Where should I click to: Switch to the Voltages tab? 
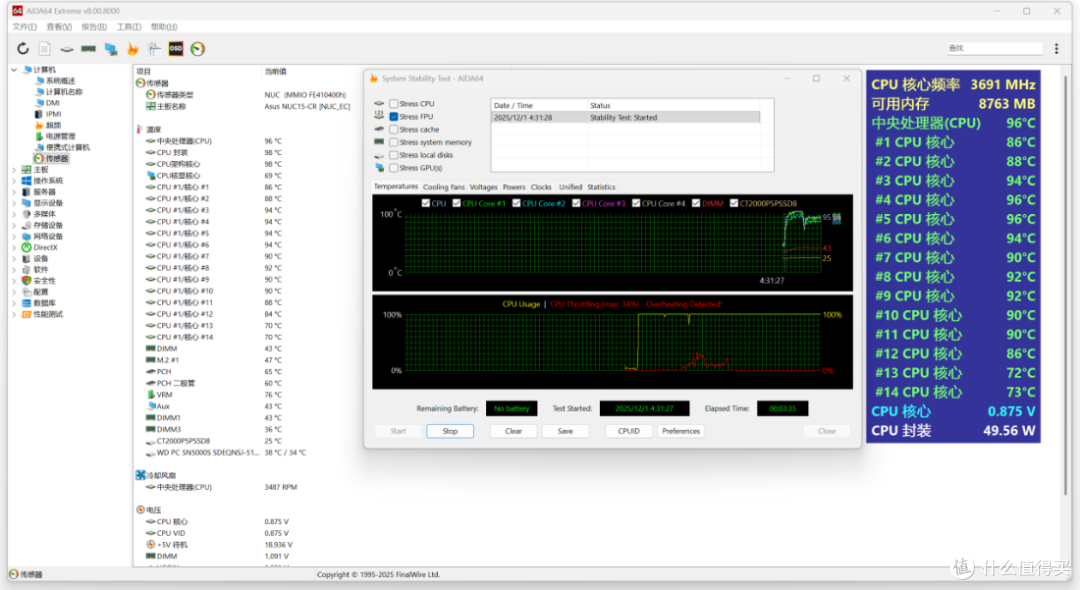(x=484, y=187)
